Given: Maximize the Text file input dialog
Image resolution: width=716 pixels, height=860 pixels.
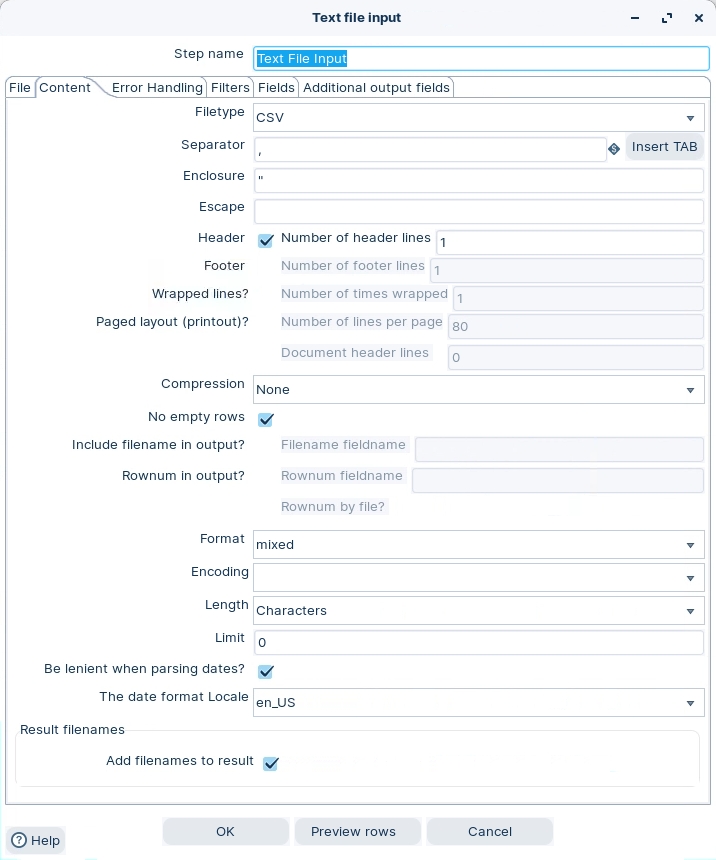Looking at the screenshot, I should [x=667, y=18].
